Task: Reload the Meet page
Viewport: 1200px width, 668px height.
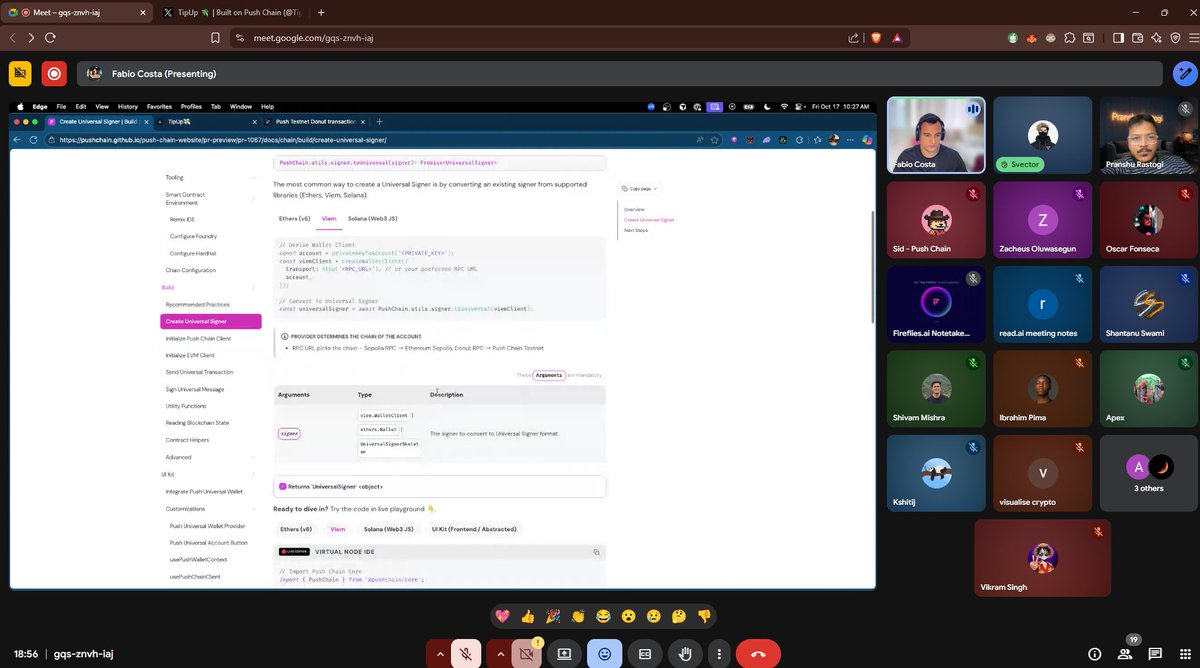Action: 50,37
